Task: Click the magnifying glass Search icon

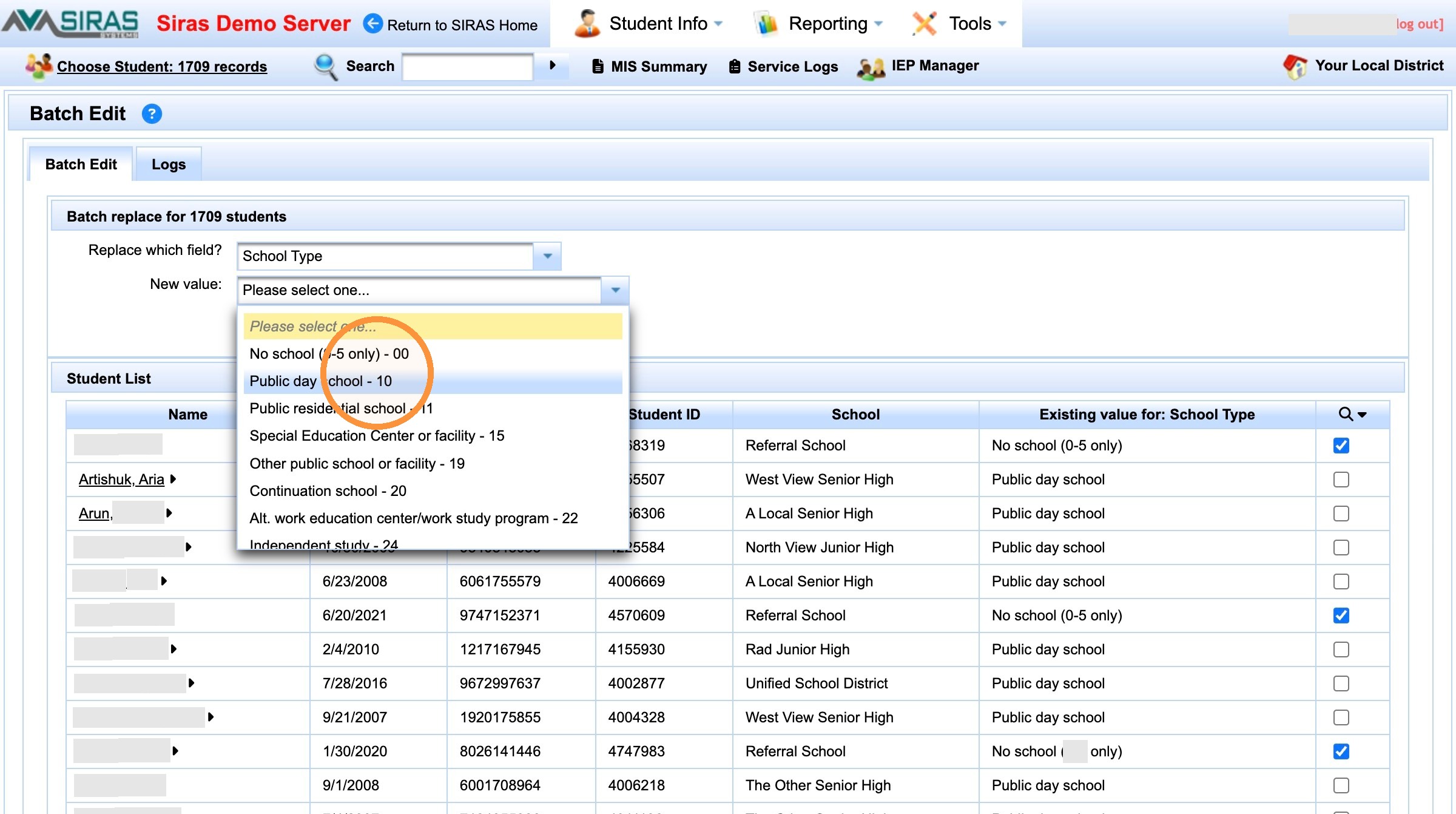Action: tap(326, 66)
